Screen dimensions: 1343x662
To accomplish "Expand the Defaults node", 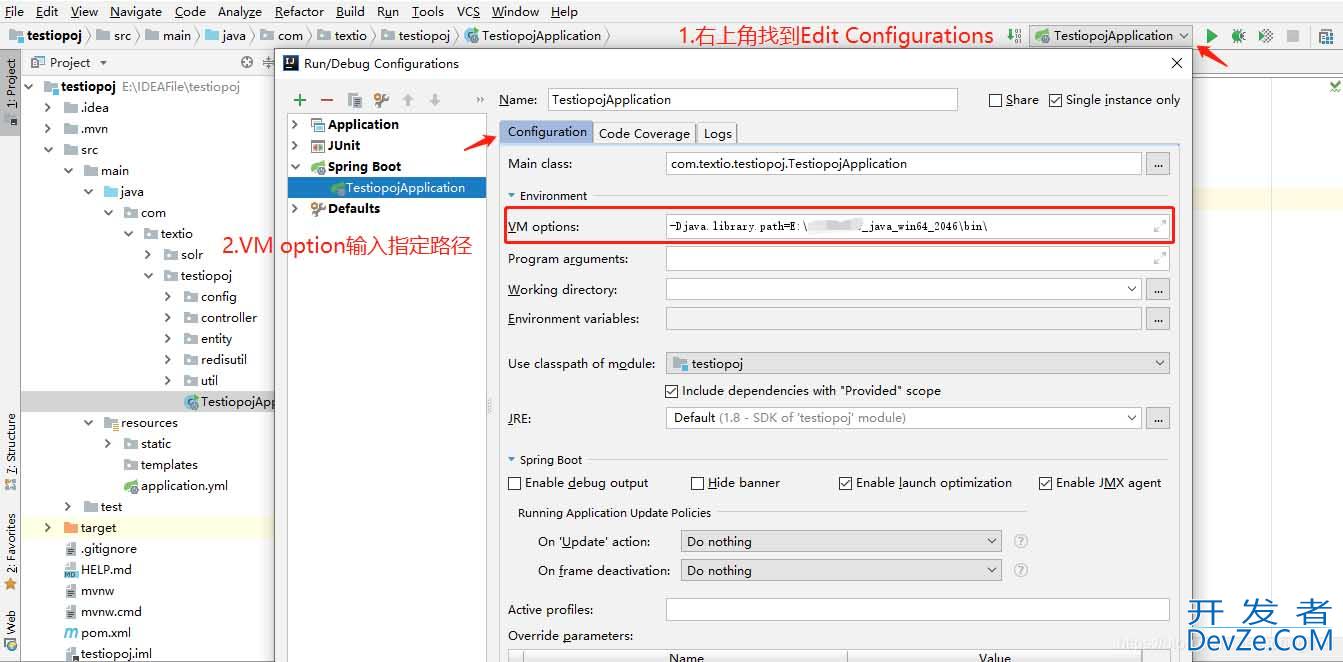I will pos(295,209).
